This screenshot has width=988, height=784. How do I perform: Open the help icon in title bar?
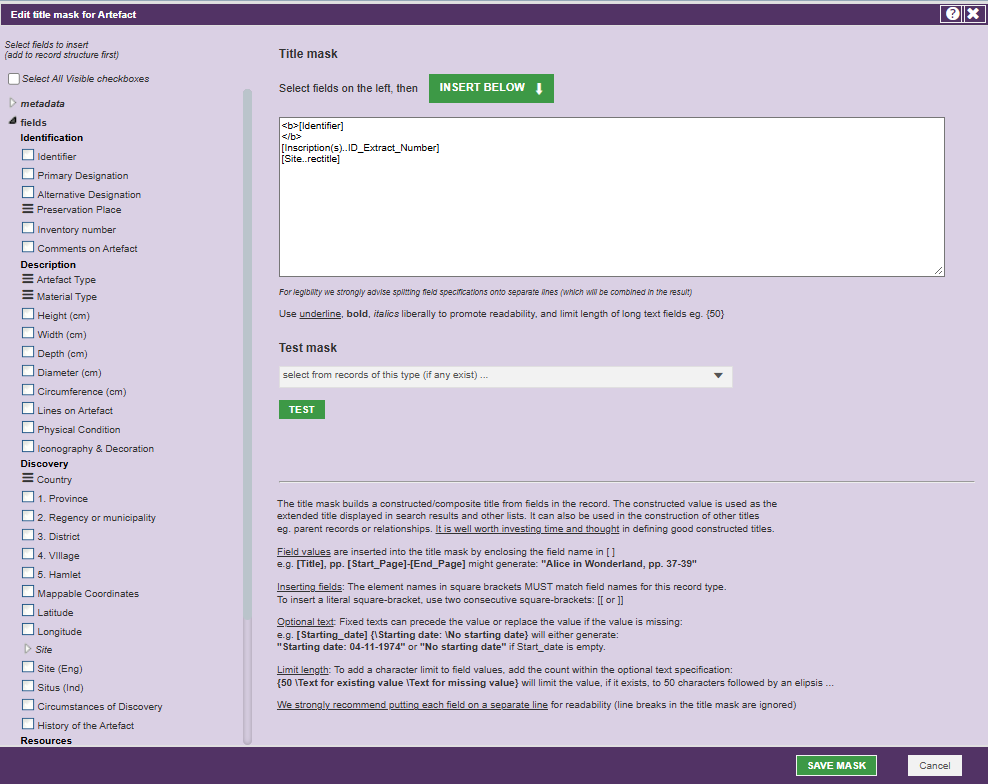[x=952, y=14]
